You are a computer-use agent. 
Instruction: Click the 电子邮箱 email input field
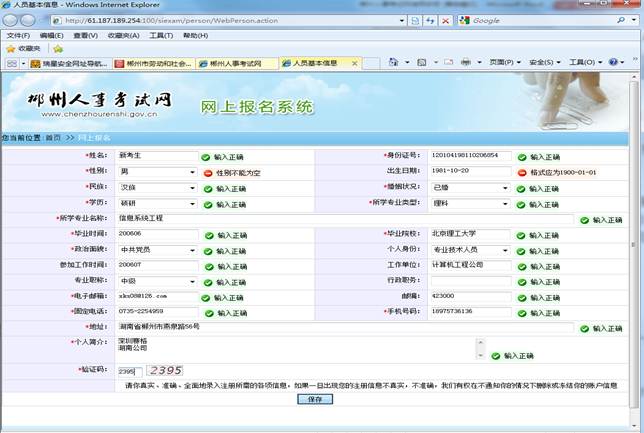coord(158,296)
